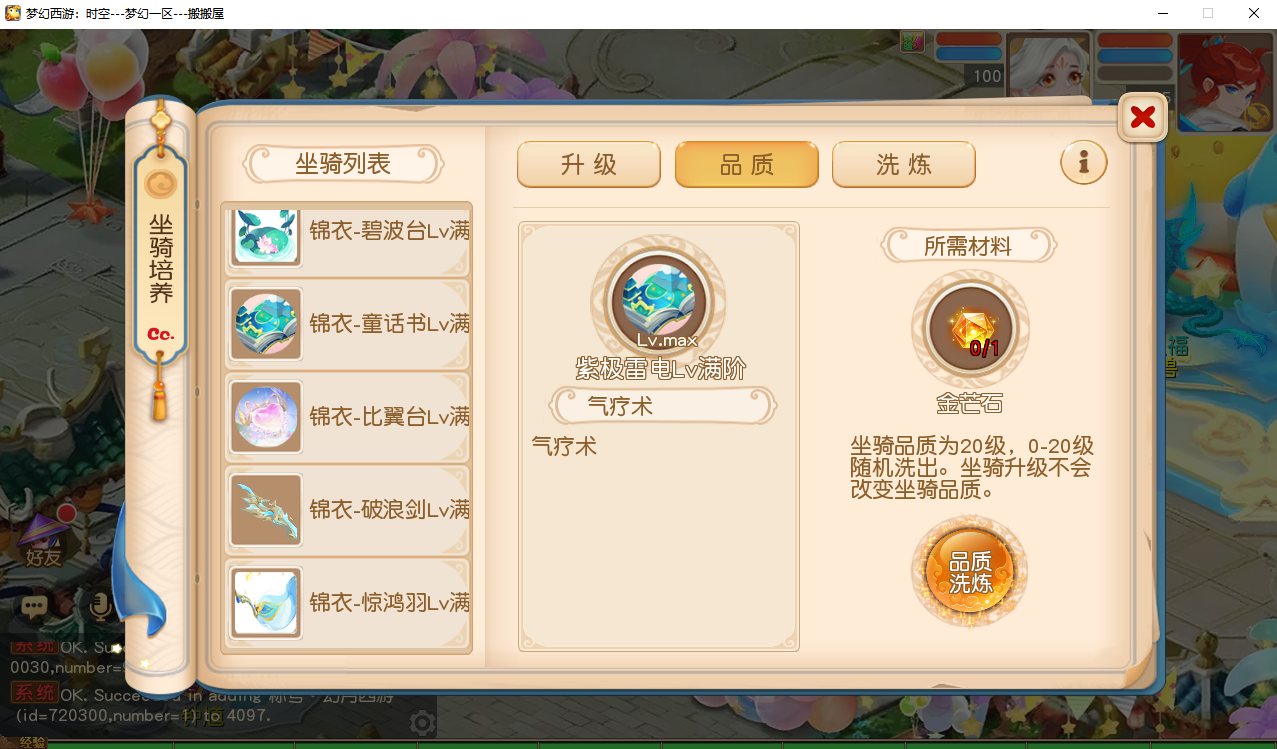Image resolution: width=1277 pixels, height=749 pixels.
Task: Click the 品质洗炼 orange button
Action: click(970, 572)
